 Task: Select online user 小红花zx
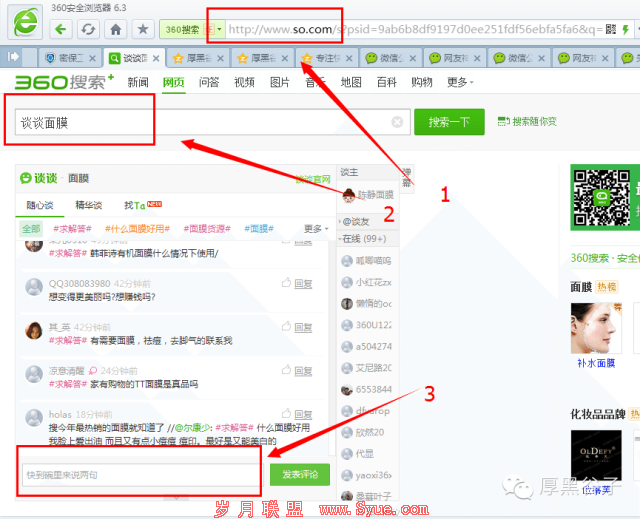(367, 282)
